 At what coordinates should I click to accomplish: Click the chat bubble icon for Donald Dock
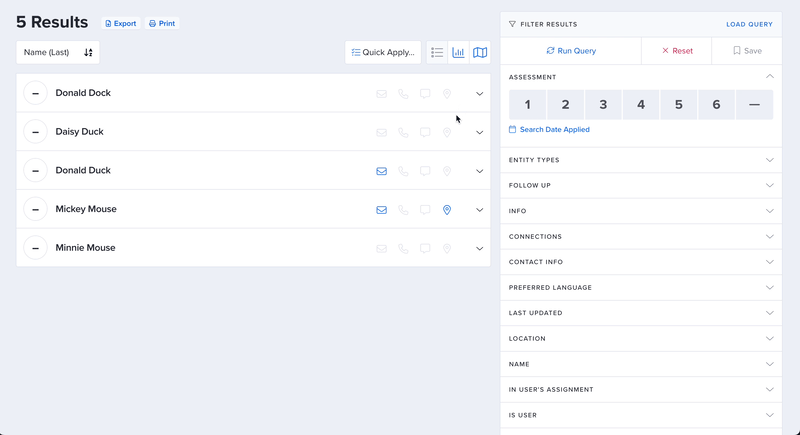[425, 94]
